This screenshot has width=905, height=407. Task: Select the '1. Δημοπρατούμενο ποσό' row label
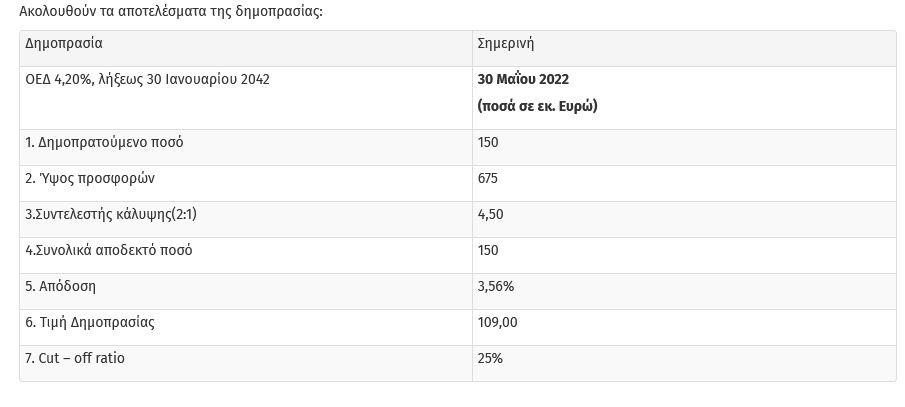tap(104, 142)
